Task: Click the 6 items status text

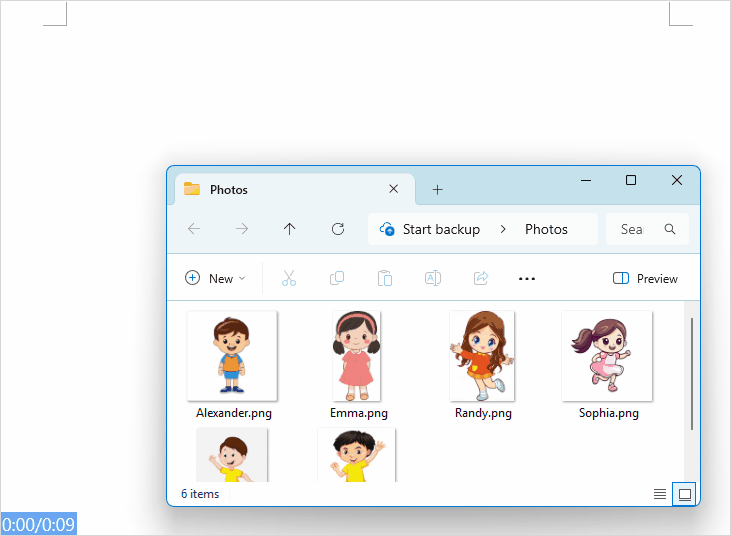Action: pos(200,494)
